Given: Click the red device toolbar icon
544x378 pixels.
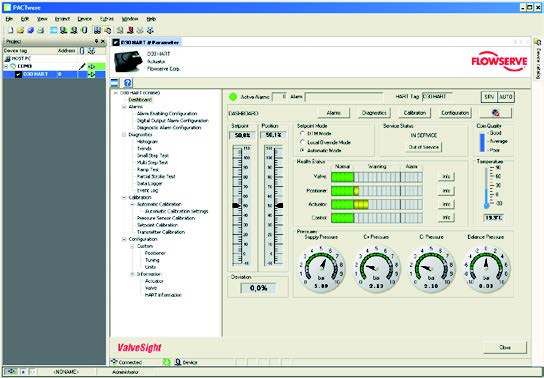Looking at the screenshot, I should 130,31.
